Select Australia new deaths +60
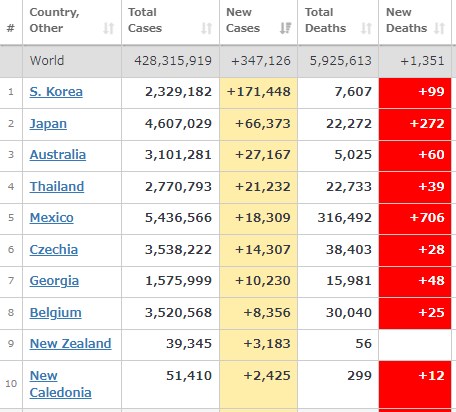 pyautogui.click(x=431, y=155)
